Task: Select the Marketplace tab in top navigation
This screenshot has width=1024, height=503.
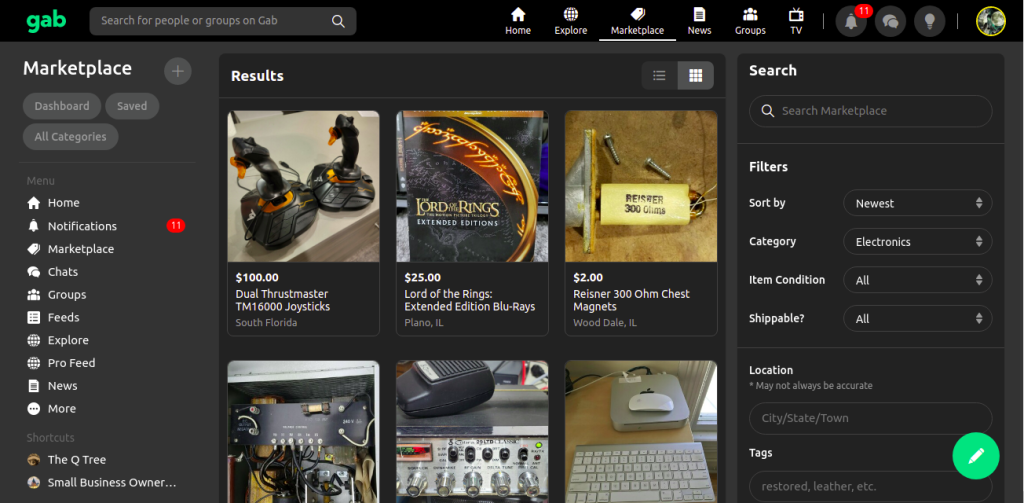Action: (x=637, y=21)
